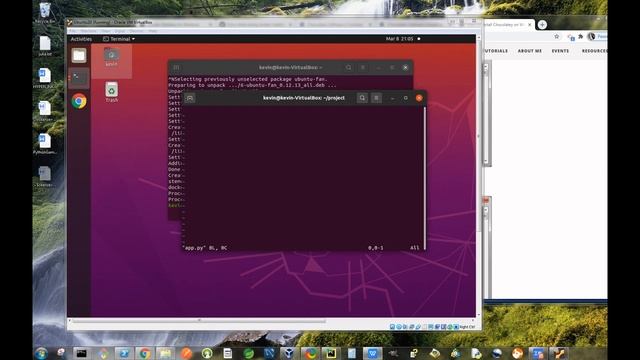Open Files from the Ubuntu dock
This screenshot has width=640, height=360.
79,56
